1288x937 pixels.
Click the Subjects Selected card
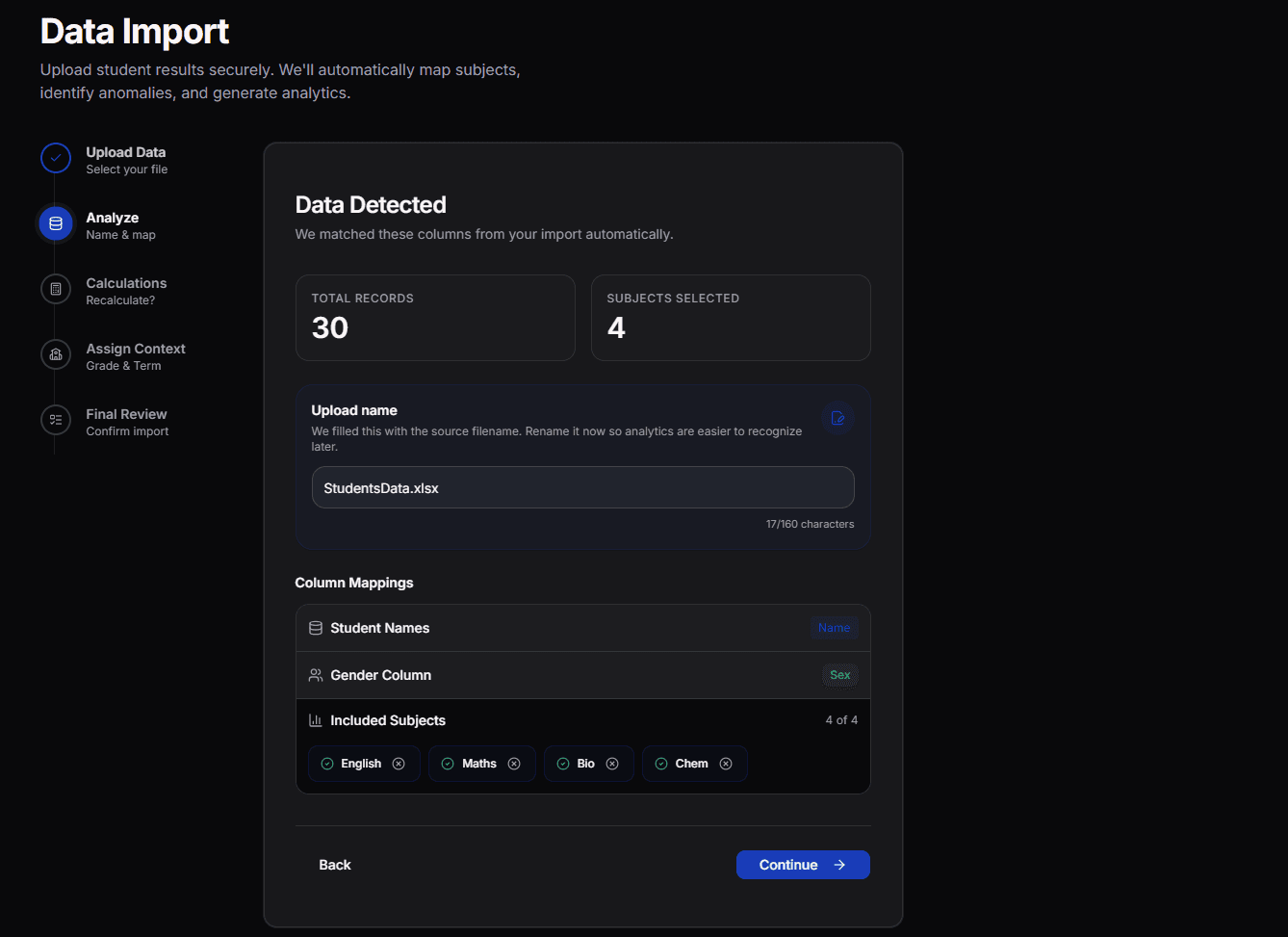731,318
